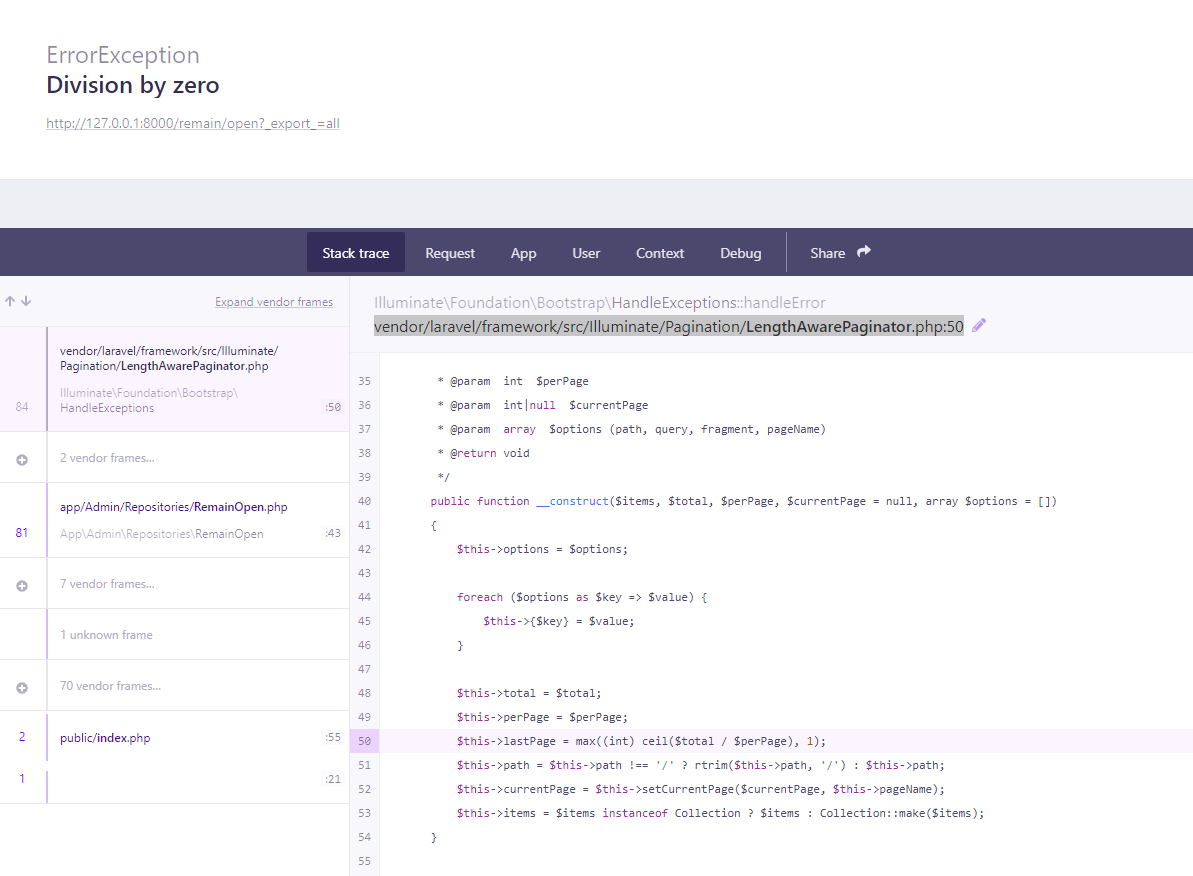Click the :55 line indicator for index.php
The image size is (1193, 876).
[x=332, y=737]
